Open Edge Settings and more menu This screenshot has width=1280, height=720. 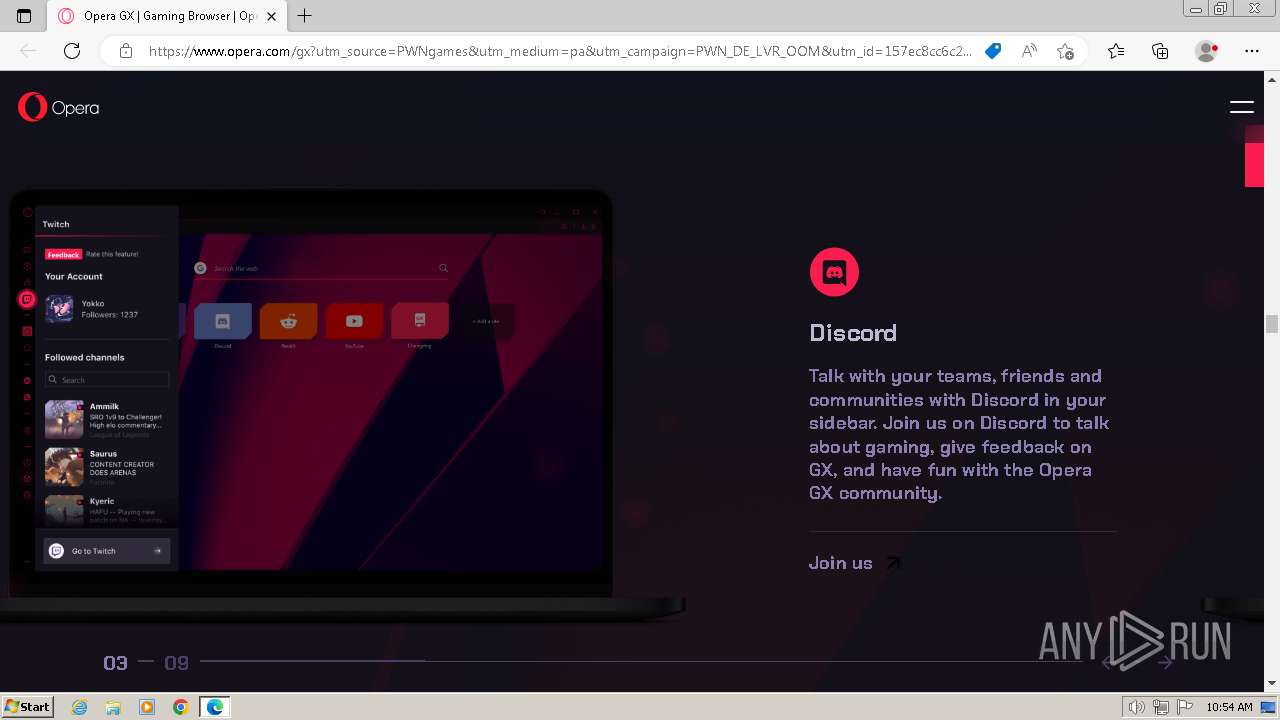[1252, 51]
